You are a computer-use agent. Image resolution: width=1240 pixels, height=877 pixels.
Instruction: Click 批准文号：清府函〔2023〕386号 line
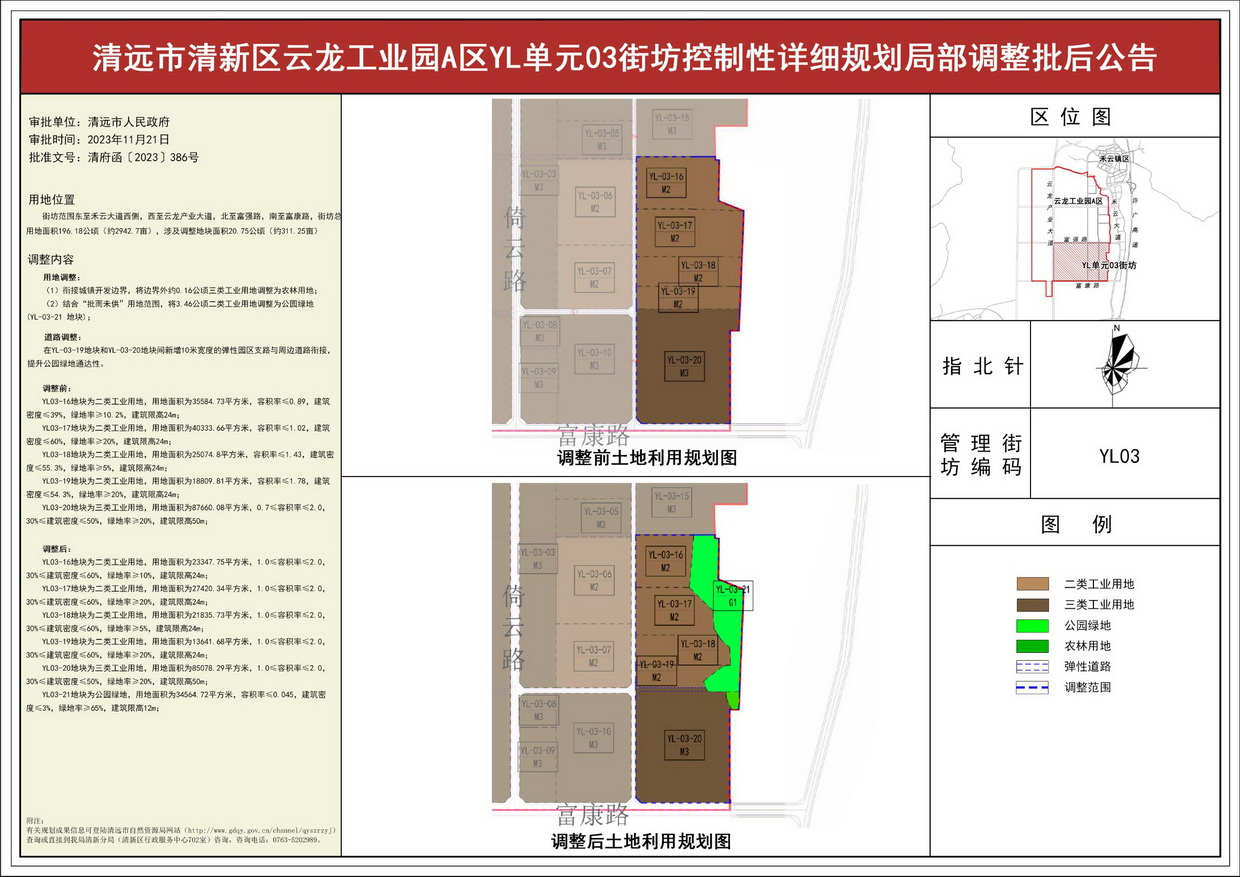point(114,157)
